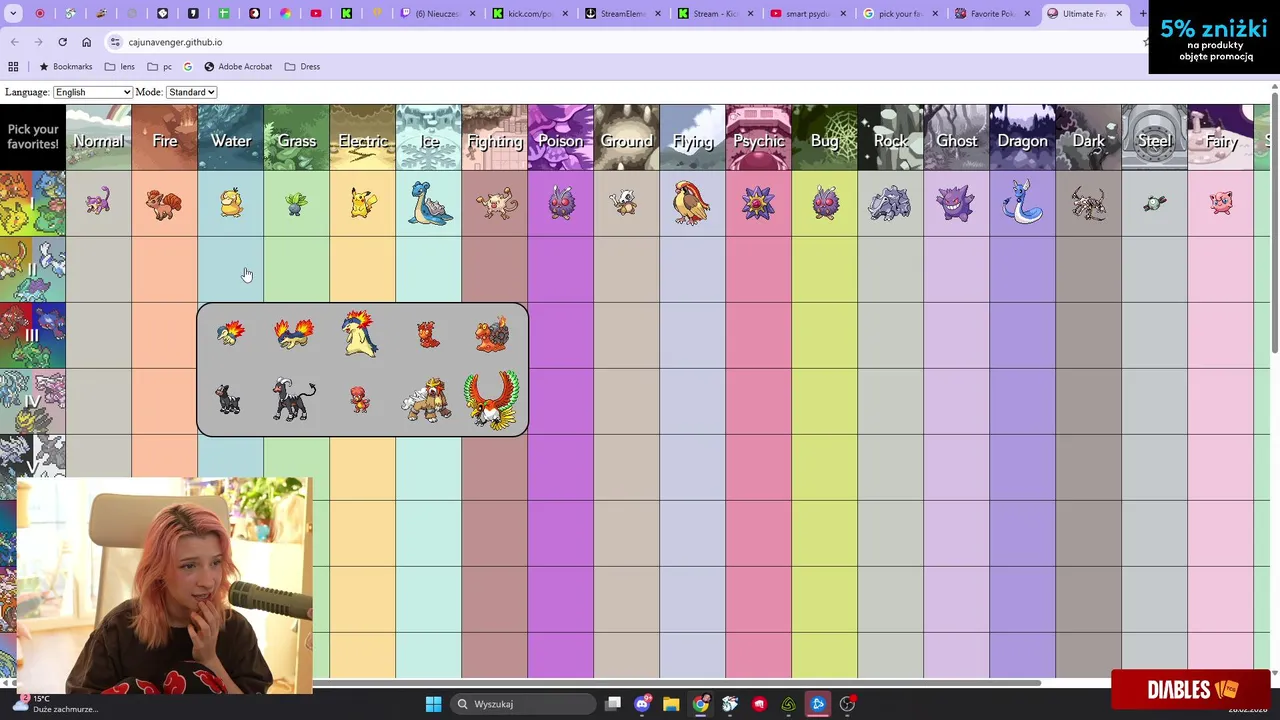Click Magnemite in the Steel column
1280x720 pixels.
(1154, 203)
